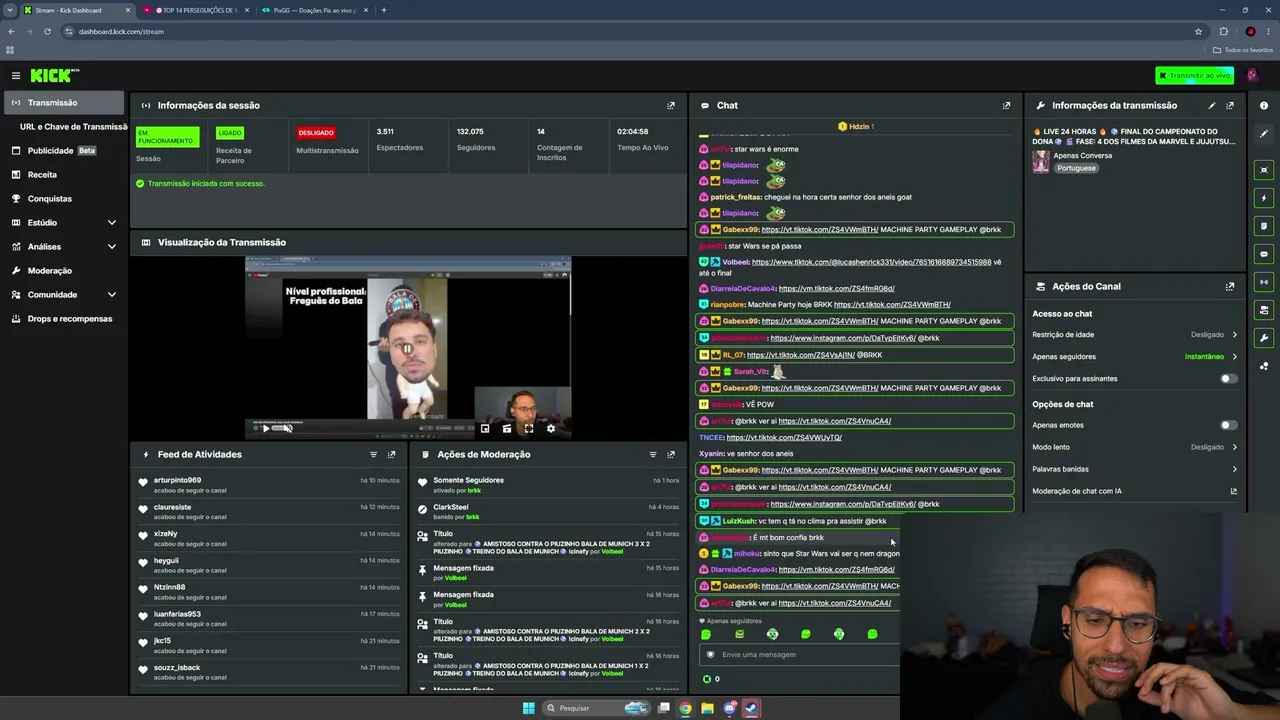The width and height of the screenshot is (1280, 720).
Task: Open Palavras banidas settings
Action: pos(1135,469)
